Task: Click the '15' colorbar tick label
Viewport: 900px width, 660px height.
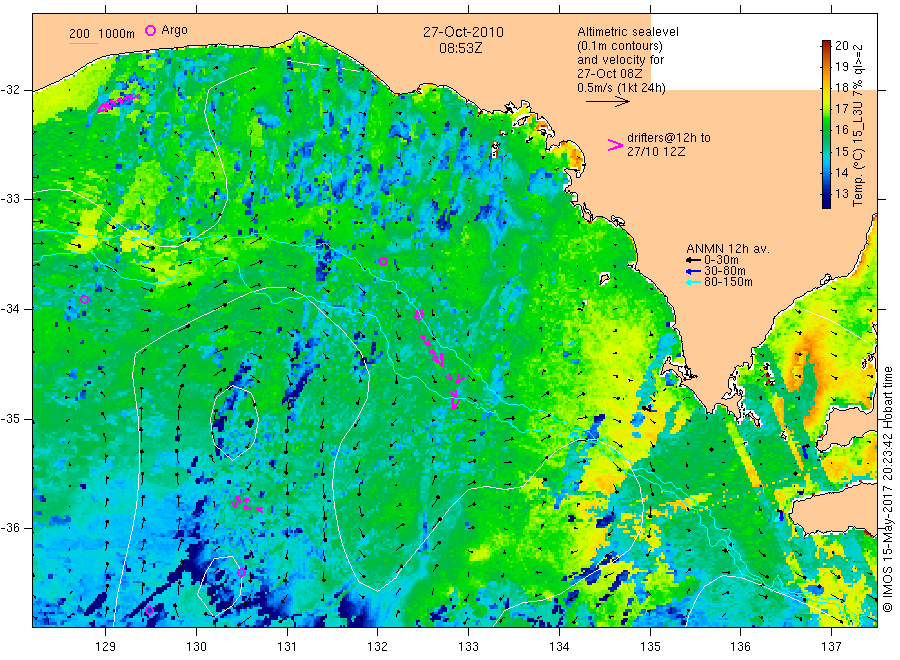Action: (x=841, y=152)
